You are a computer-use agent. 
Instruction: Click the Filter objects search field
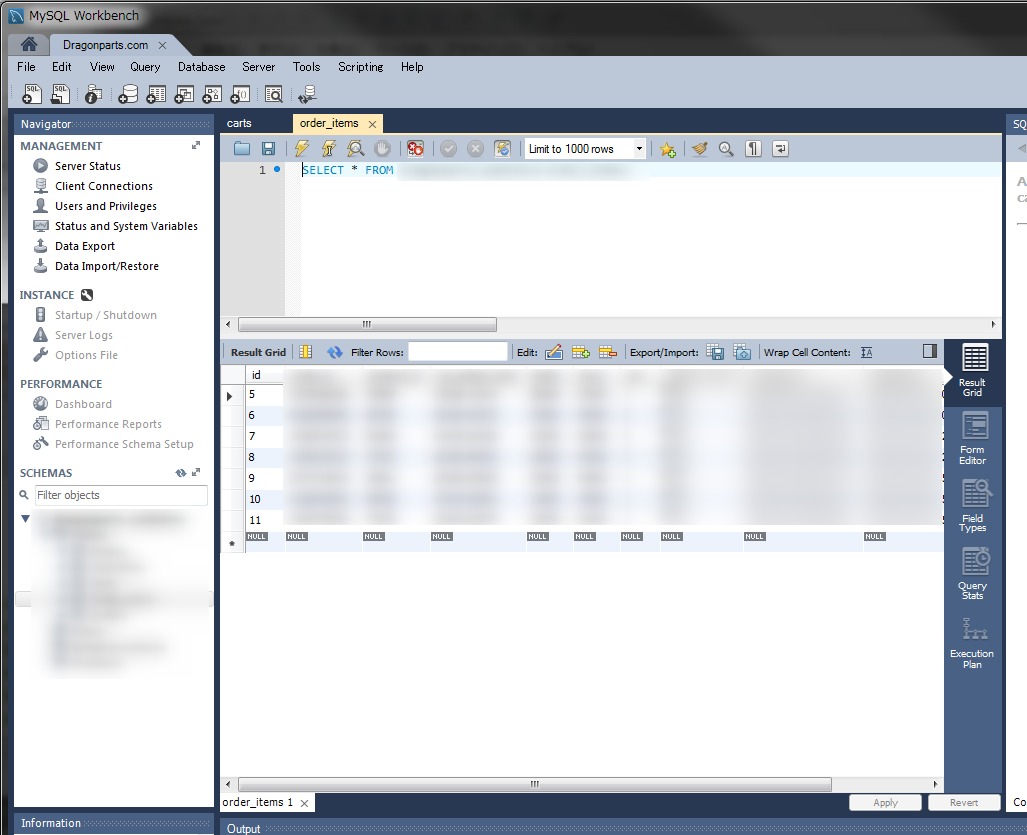[x=121, y=495]
